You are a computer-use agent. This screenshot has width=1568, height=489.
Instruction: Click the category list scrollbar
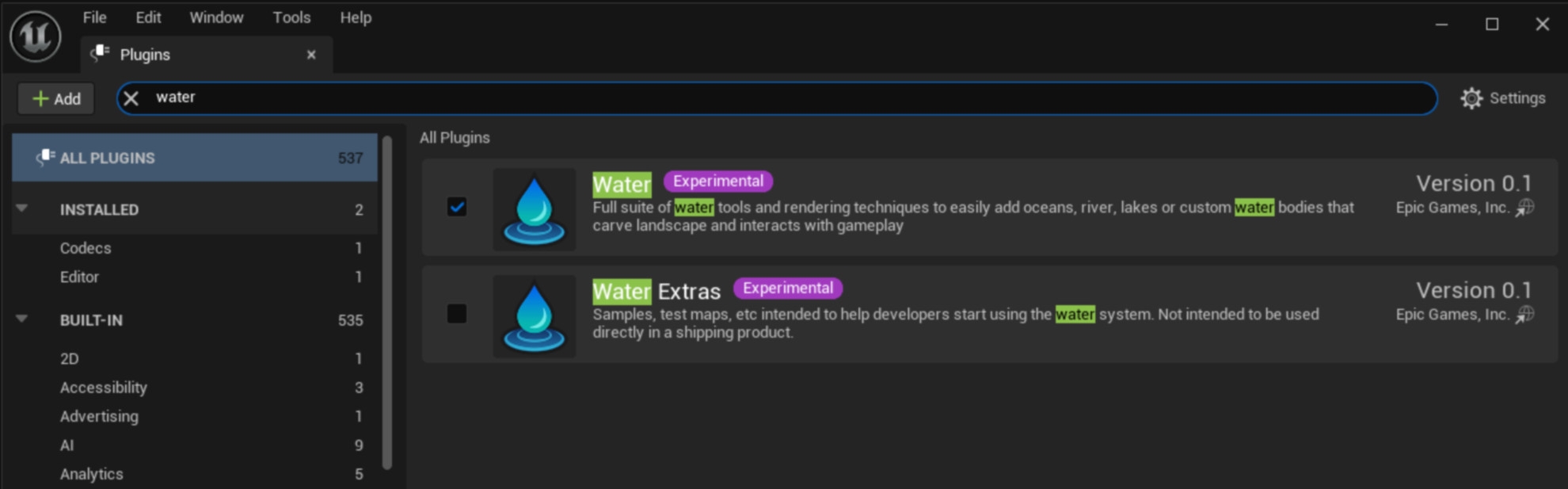387,301
